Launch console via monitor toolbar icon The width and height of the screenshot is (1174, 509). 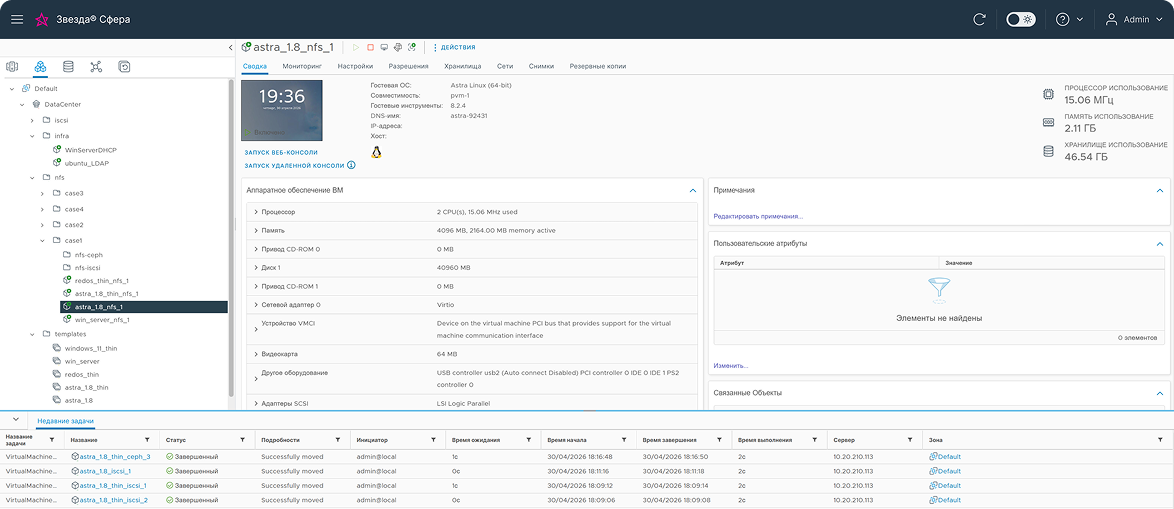click(384, 47)
